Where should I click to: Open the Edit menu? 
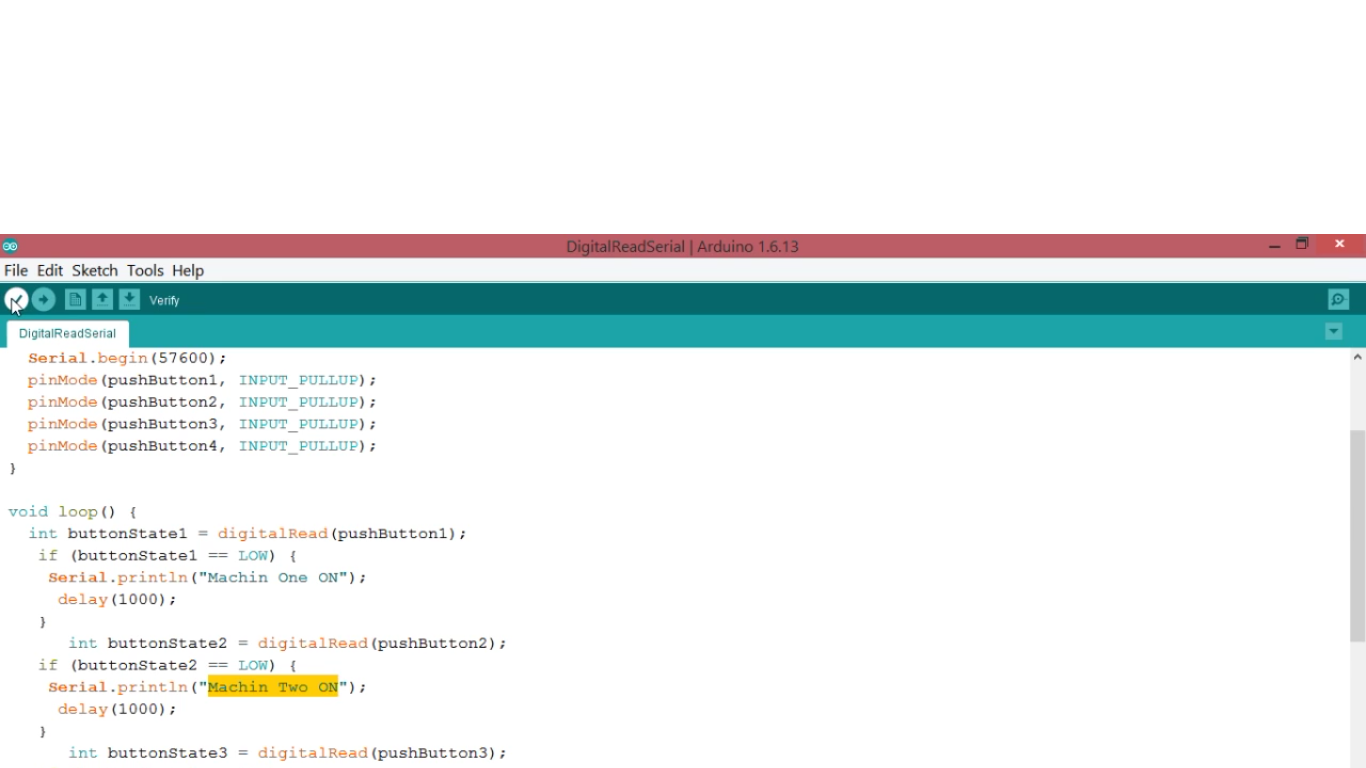click(x=49, y=270)
